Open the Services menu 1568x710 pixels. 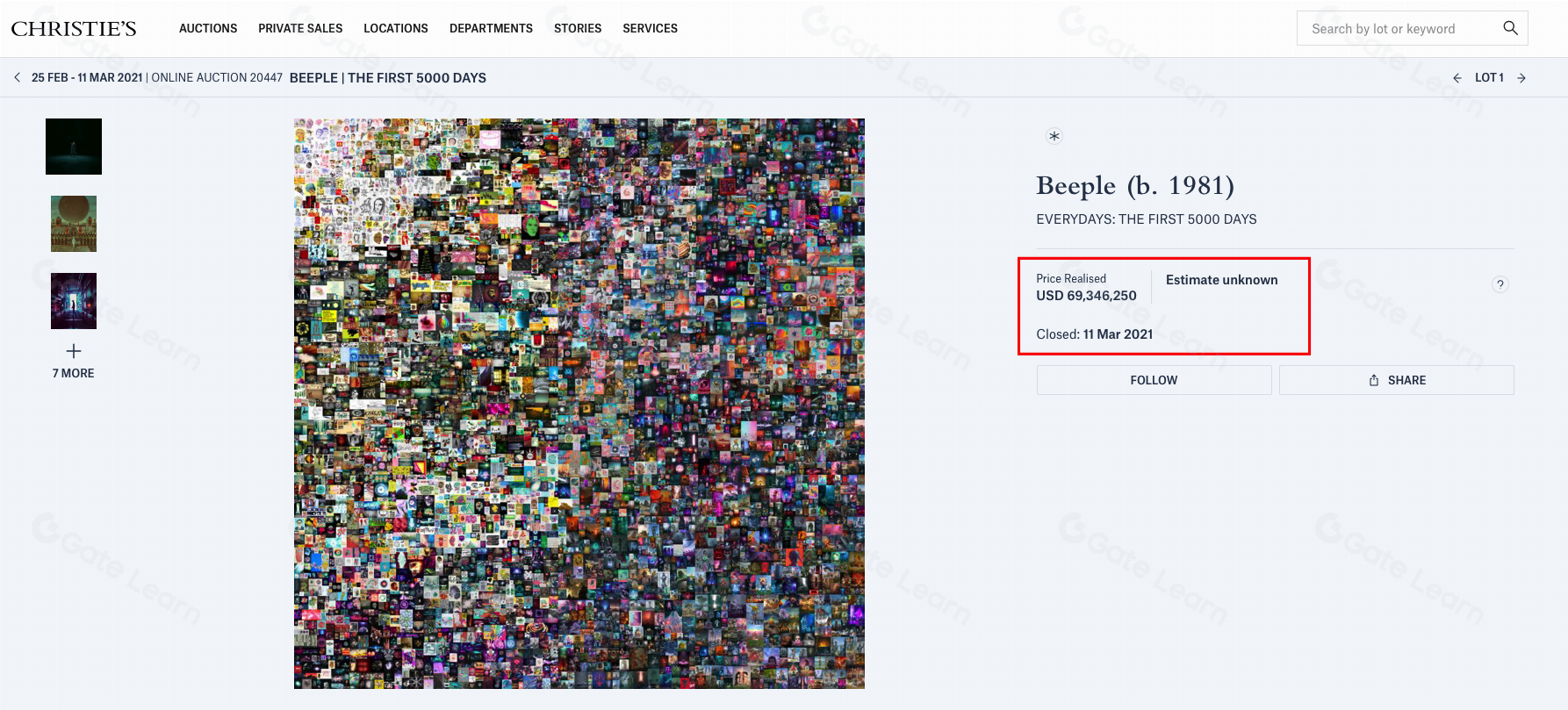[651, 28]
